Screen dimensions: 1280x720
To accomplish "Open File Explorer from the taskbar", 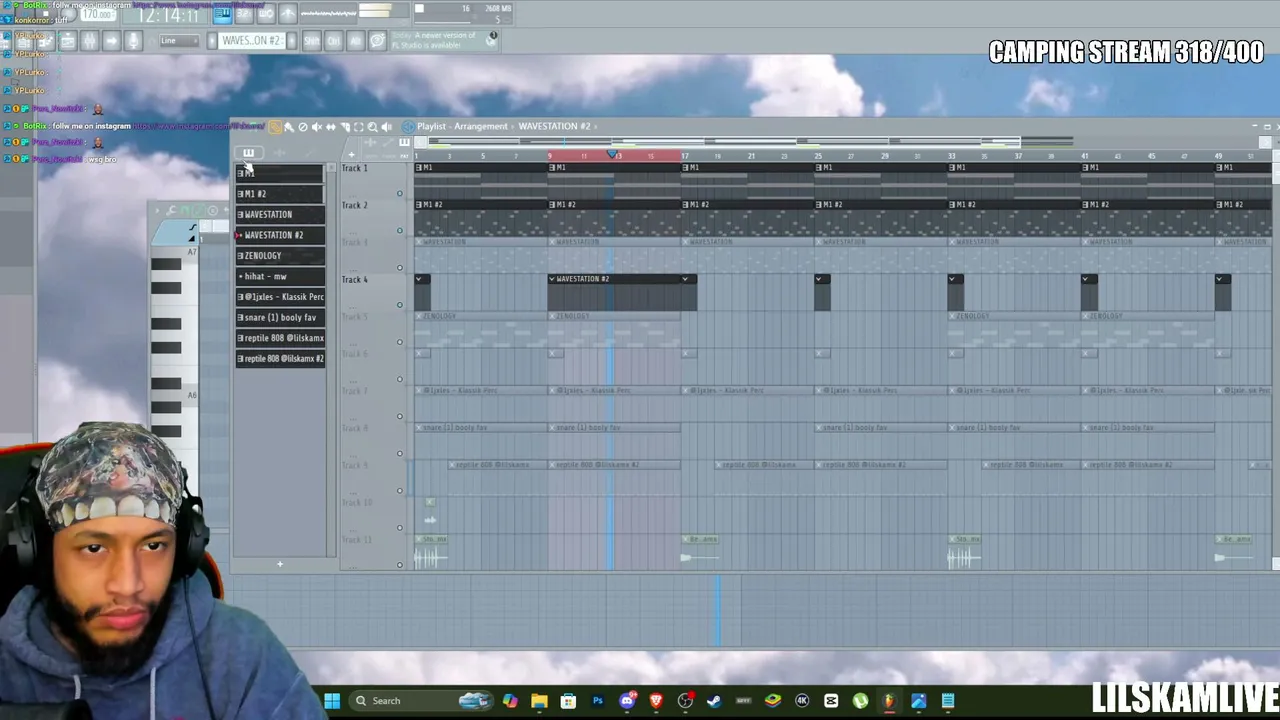I will pos(539,701).
